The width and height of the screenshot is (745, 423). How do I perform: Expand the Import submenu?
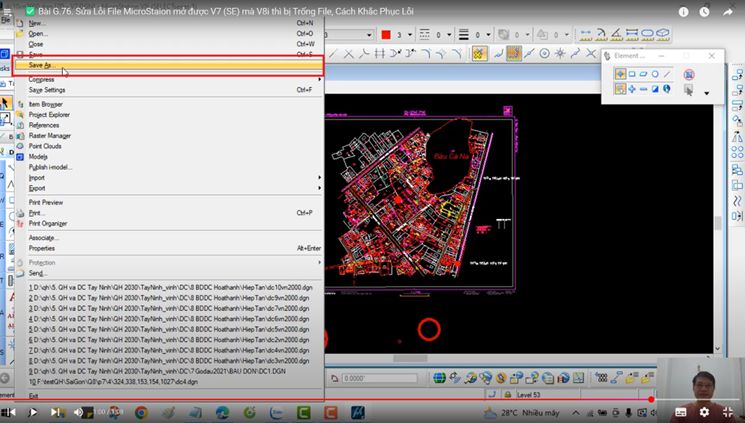[37, 178]
